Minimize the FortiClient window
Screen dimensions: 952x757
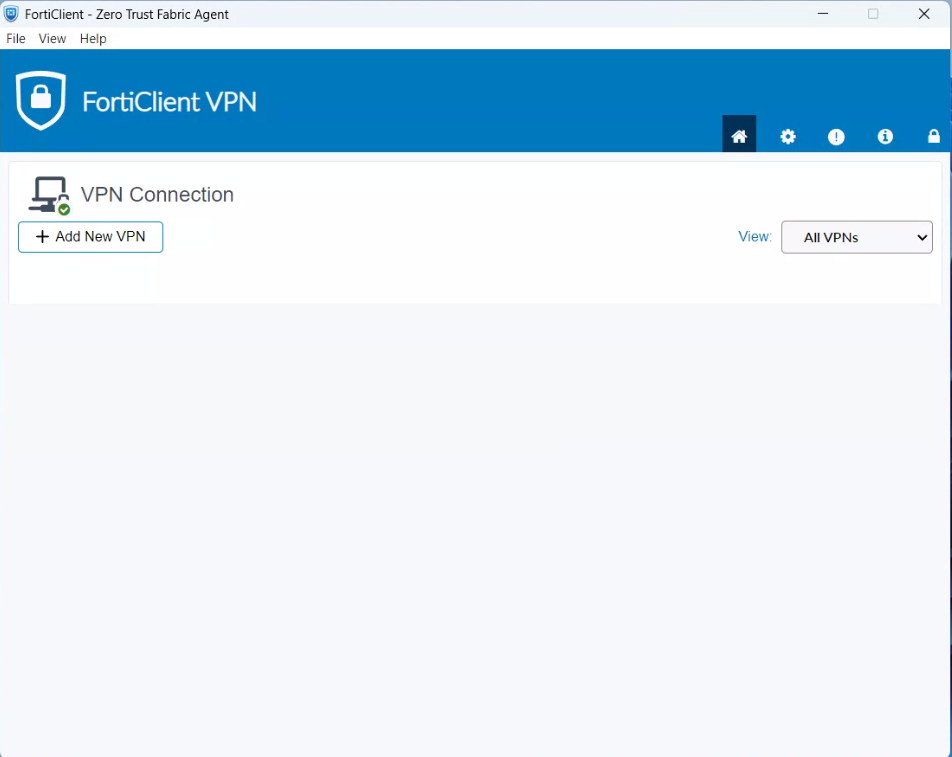pyautogui.click(x=823, y=13)
